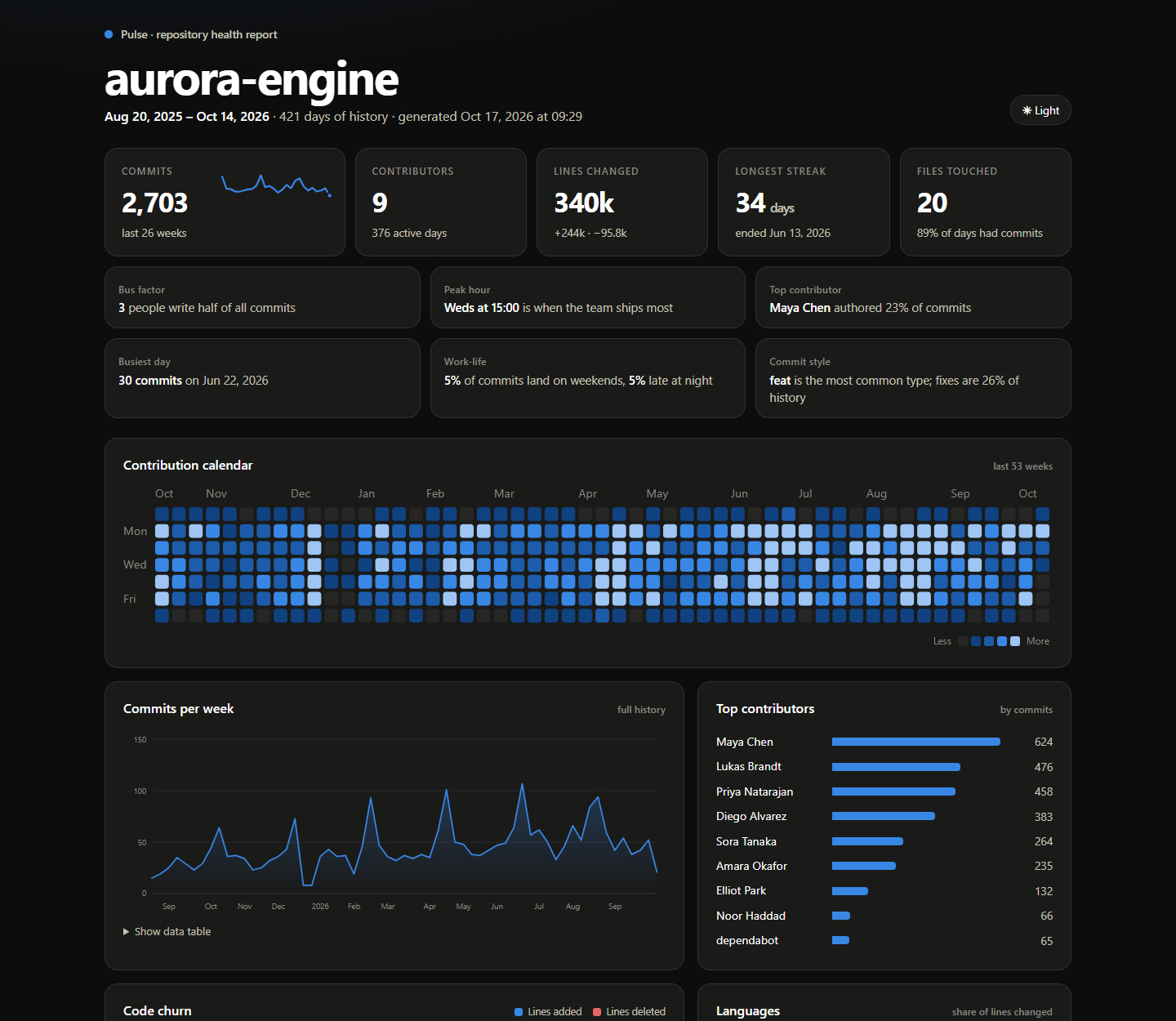Click the Lines added legend swatch
The width and height of the screenshot is (1176, 1021).
click(x=519, y=1012)
